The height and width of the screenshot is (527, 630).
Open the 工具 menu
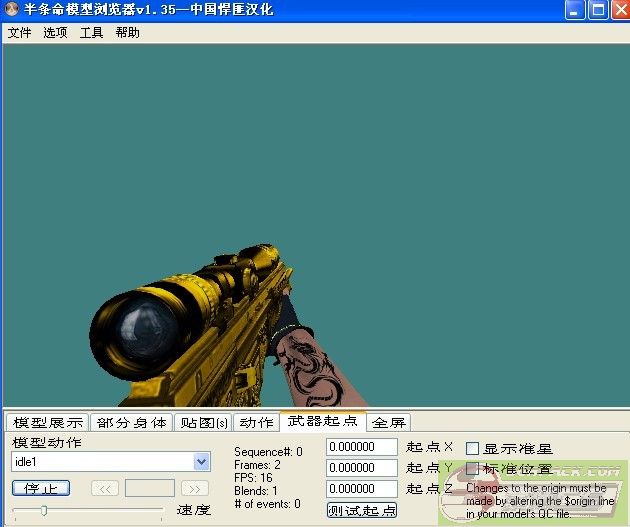[91, 33]
